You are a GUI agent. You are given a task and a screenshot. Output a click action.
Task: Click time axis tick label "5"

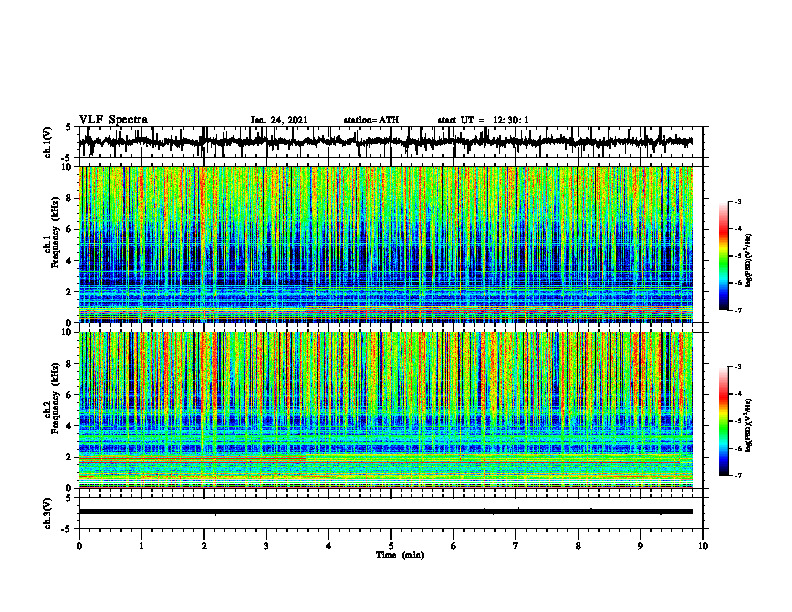(391, 546)
